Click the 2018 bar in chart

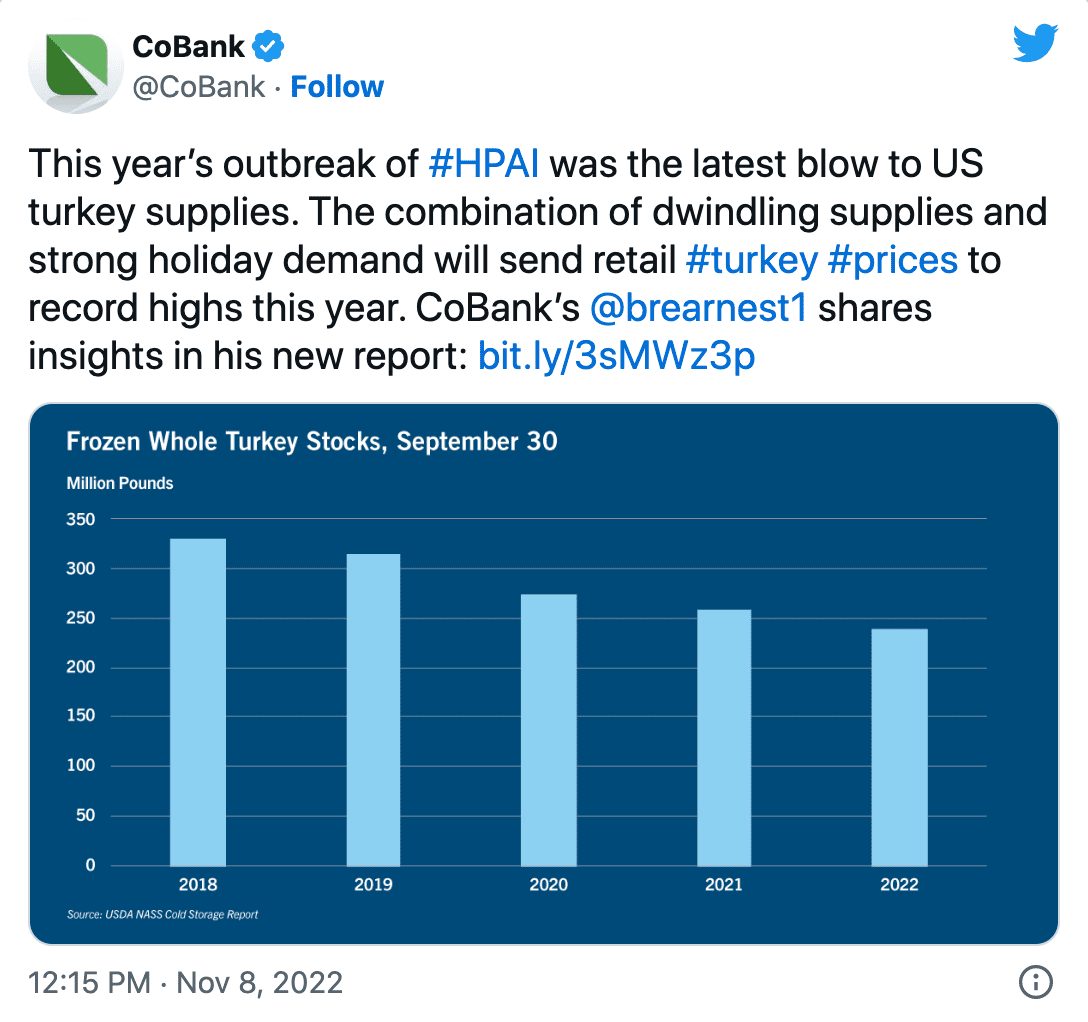click(x=198, y=702)
